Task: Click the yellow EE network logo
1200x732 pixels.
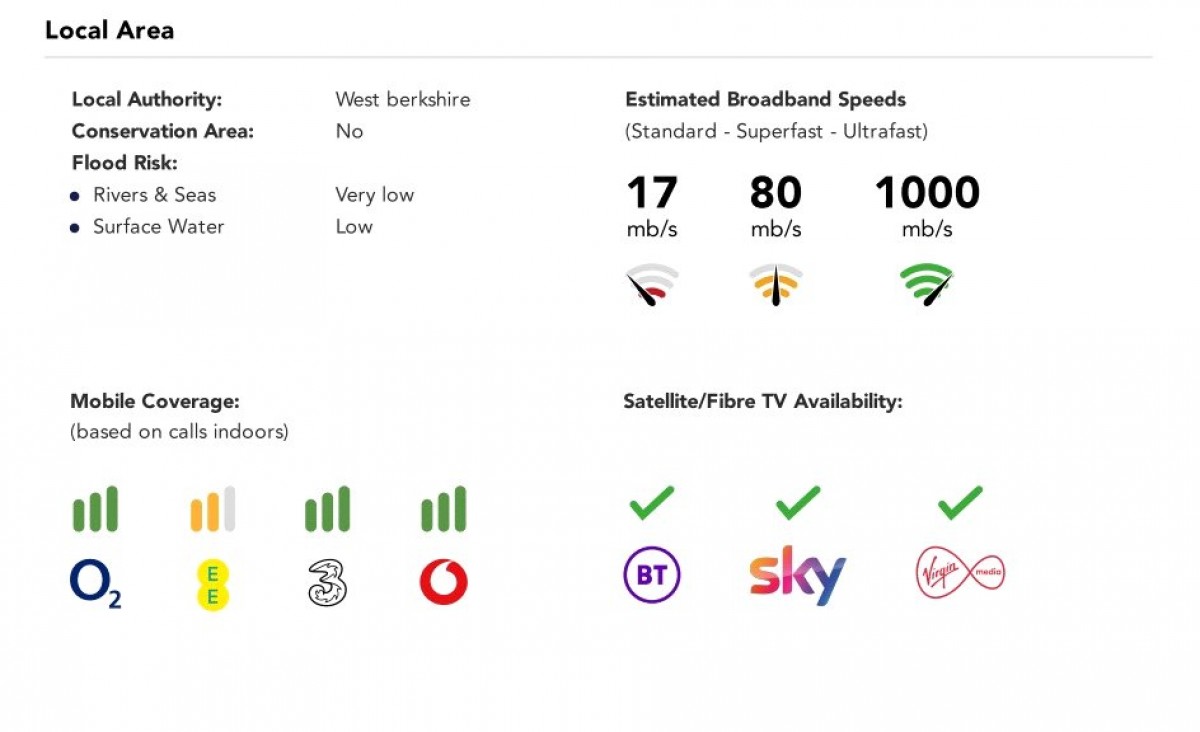Action: [x=212, y=584]
